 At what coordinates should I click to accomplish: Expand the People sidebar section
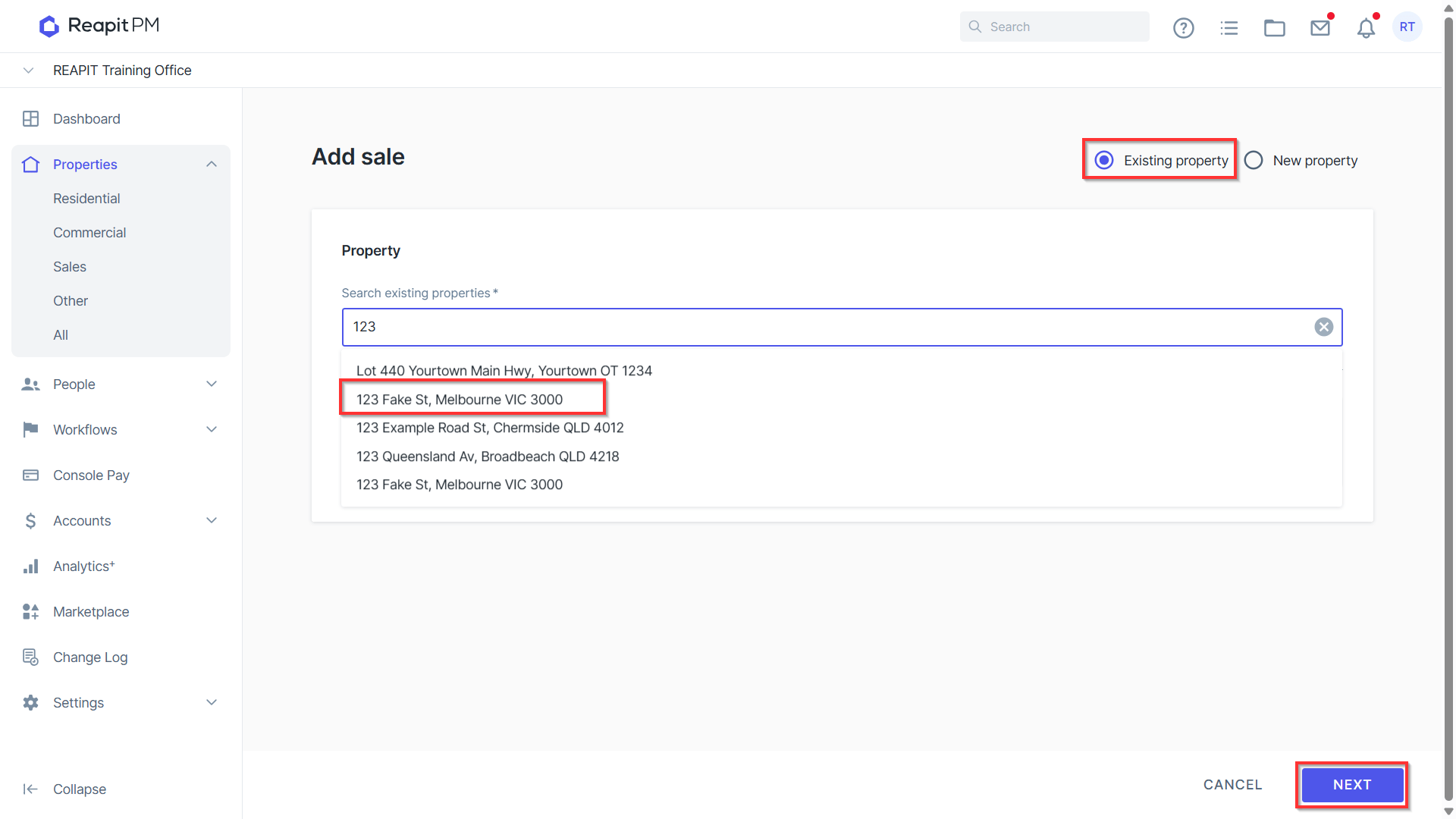coord(212,384)
